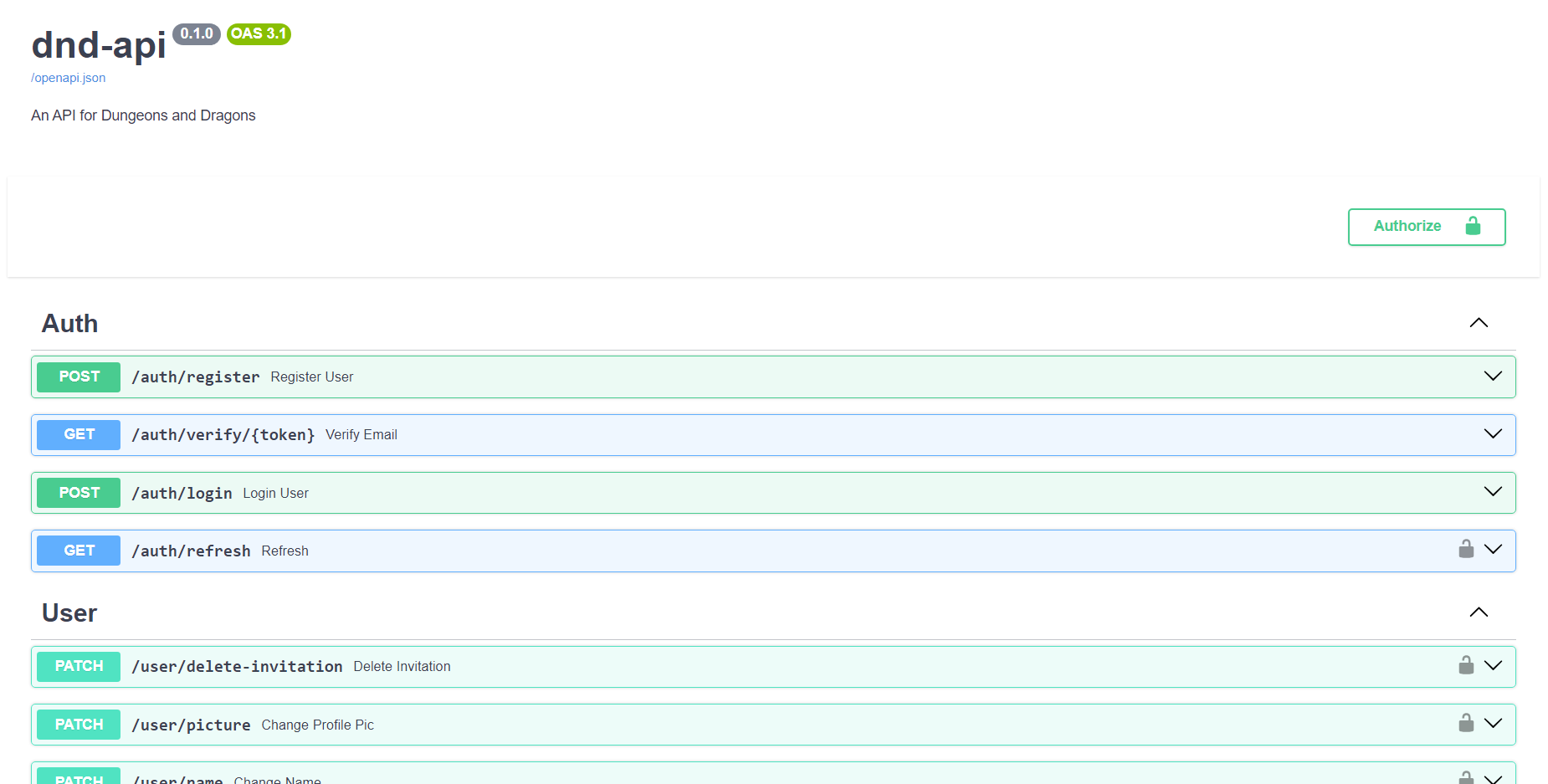
Task: Click the 0.1.0 version badge
Action: [x=196, y=34]
